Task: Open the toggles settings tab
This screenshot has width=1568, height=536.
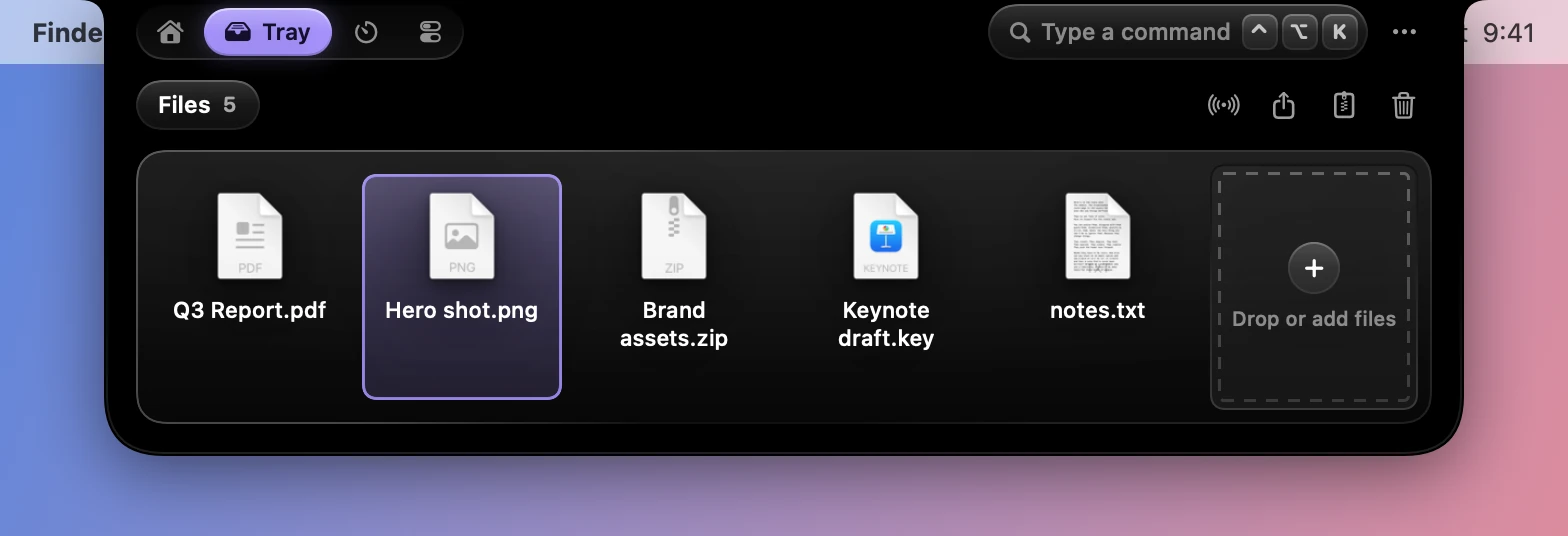Action: [430, 32]
